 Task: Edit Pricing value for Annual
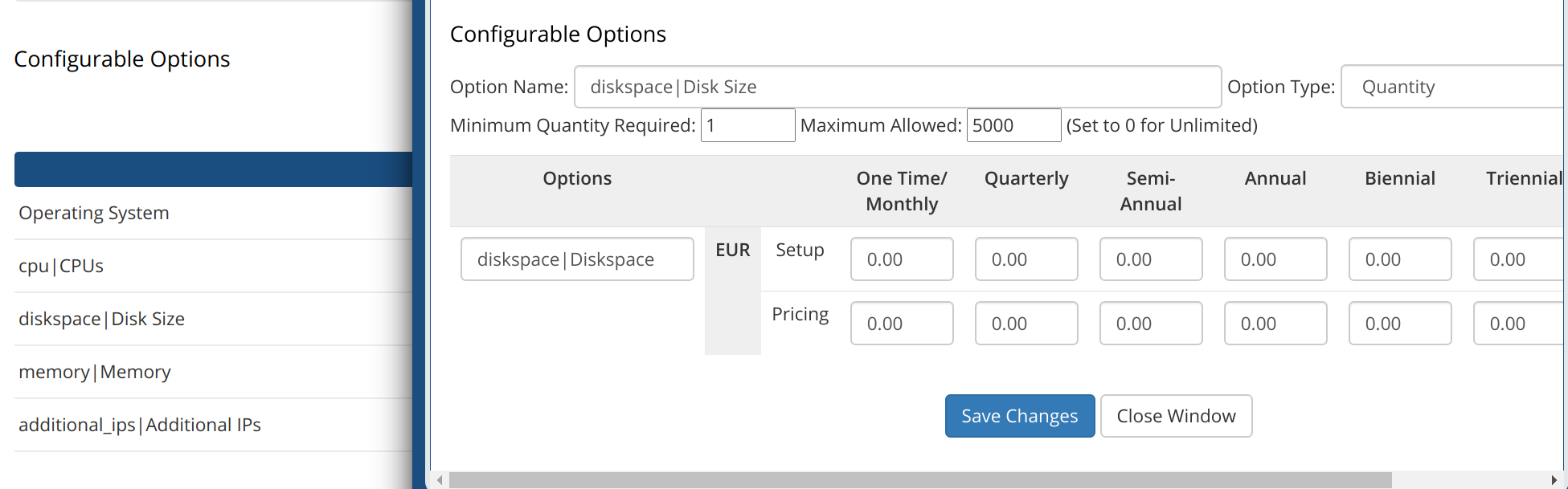1275,323
